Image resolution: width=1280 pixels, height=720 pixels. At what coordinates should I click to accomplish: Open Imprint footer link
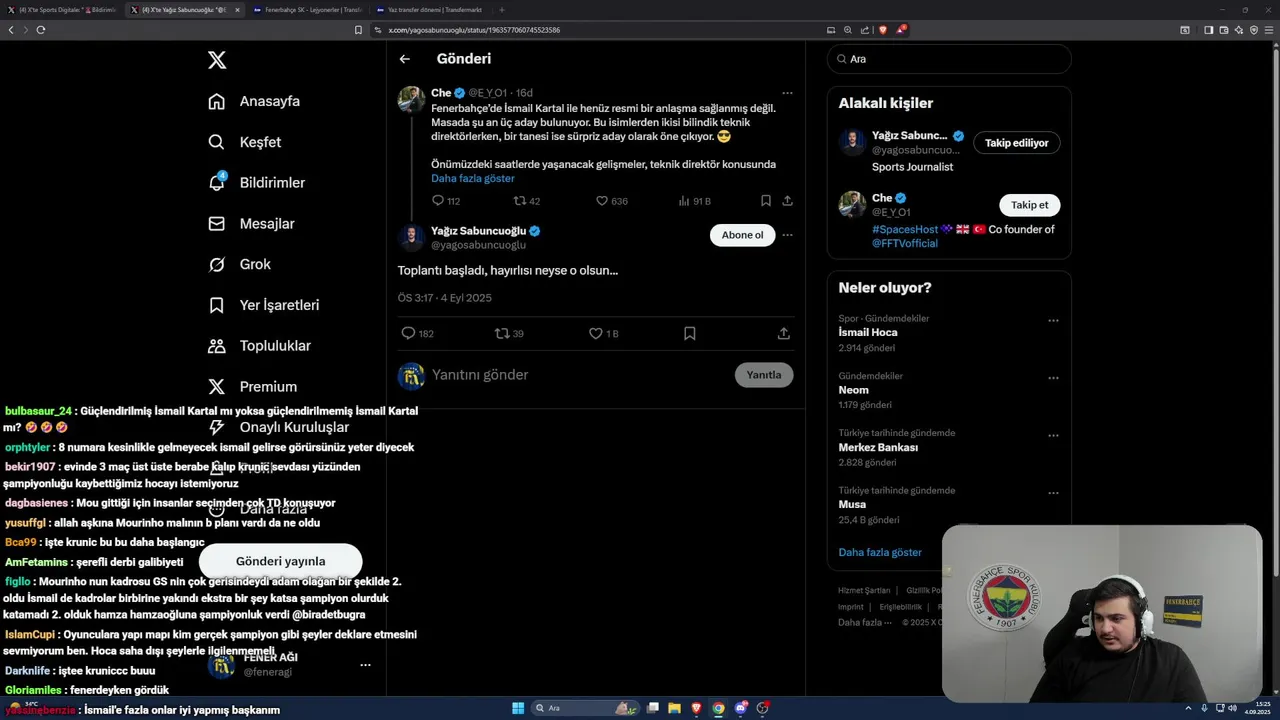[x=851, y=607]
